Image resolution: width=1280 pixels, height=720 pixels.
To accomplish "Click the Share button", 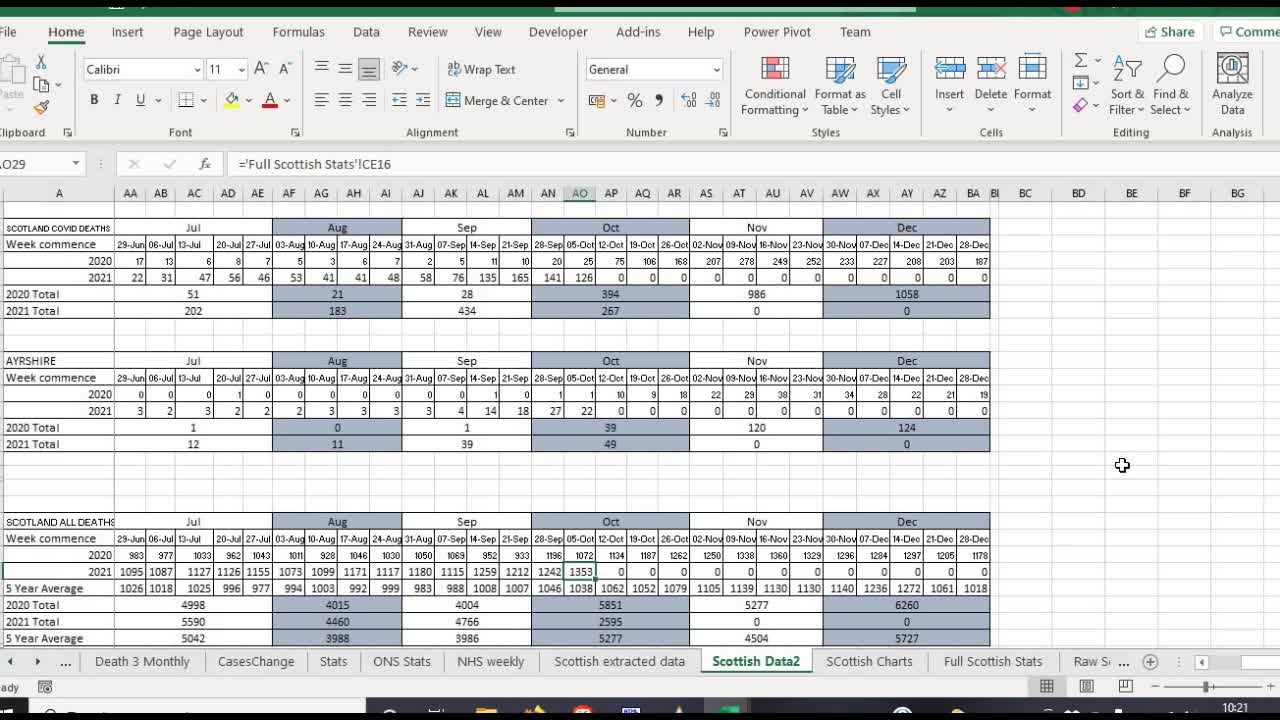I will click(1169, 32).
